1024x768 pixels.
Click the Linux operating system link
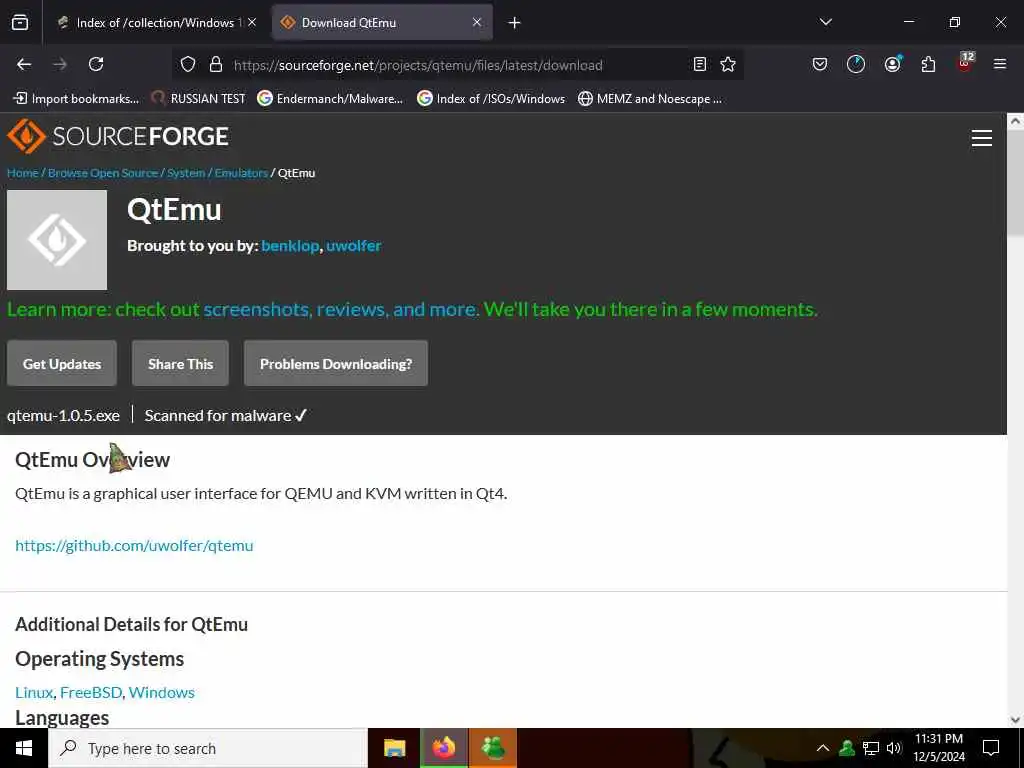coord(34,692)
